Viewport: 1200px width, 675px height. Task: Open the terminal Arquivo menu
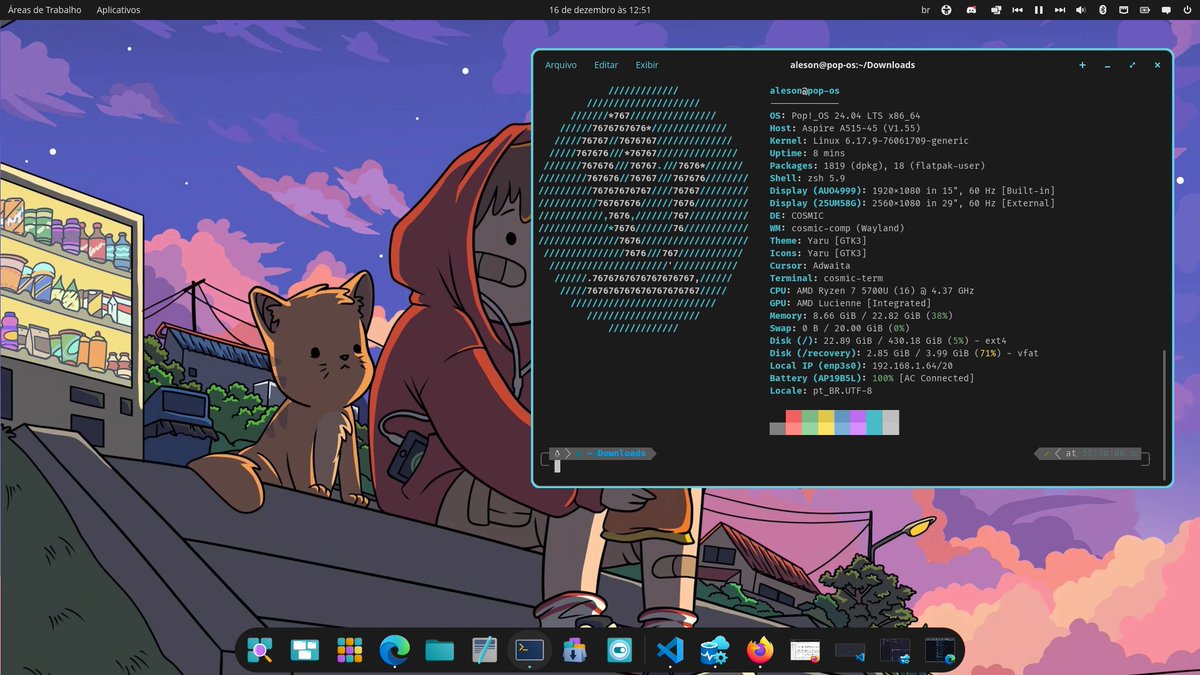coord(561,65)
